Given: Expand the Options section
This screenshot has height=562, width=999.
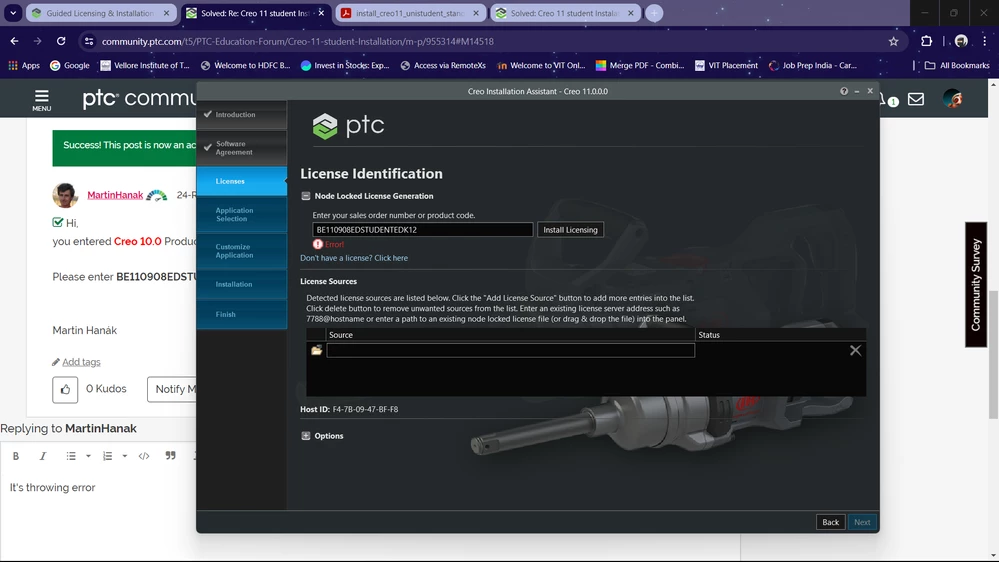Looking at the screenshot, I should tap(306, 436).
